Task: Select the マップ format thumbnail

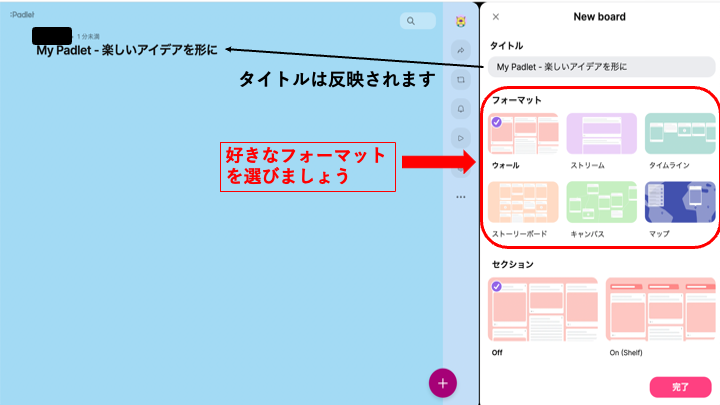Action: click(680, 202)
